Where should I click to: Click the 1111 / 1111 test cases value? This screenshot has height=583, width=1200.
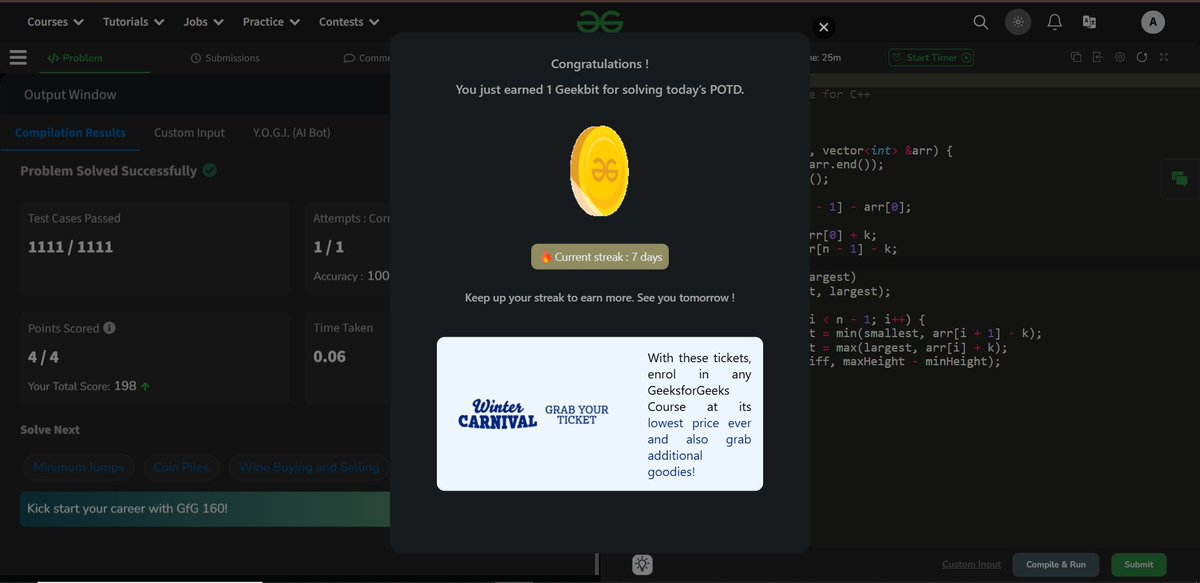[x=70, y=247]
